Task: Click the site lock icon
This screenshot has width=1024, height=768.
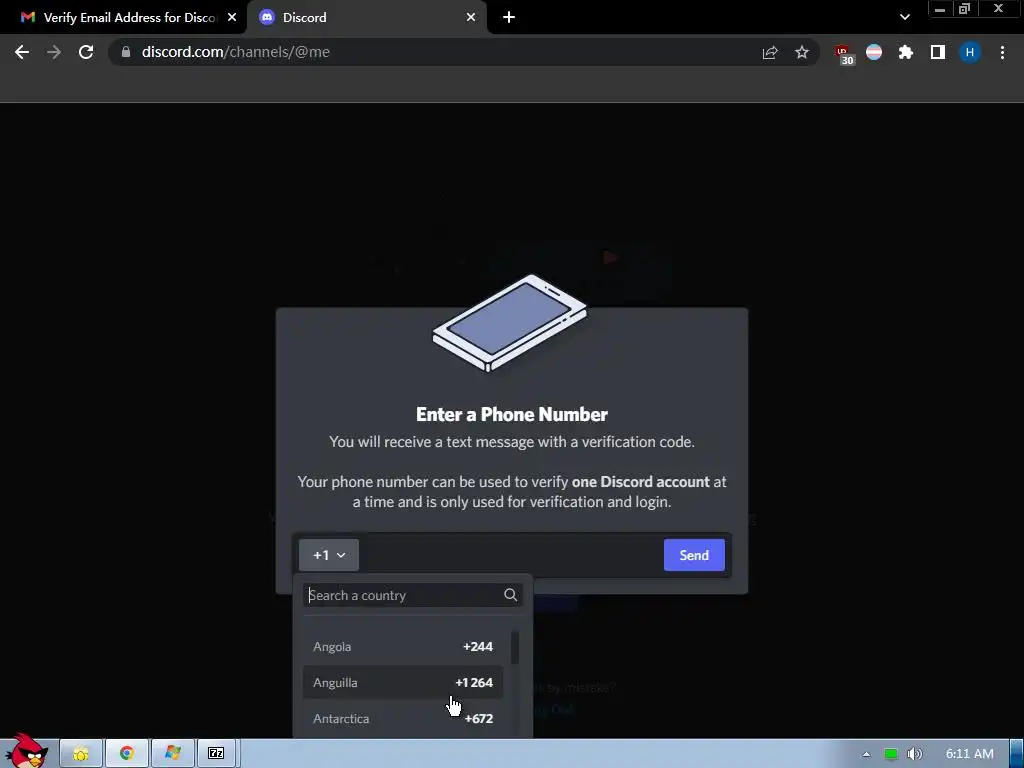Action: (126, 52)
